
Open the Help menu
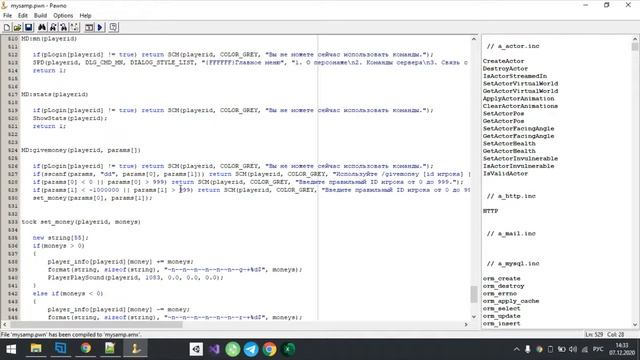click(x=85, y=16)
